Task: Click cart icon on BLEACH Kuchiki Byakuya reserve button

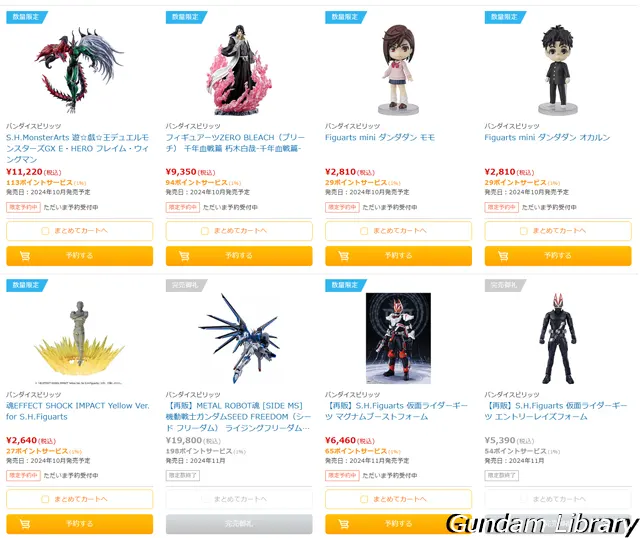Action: (x=184, y=256)
